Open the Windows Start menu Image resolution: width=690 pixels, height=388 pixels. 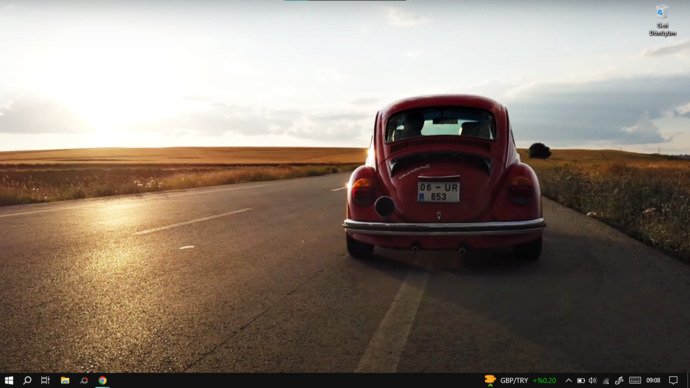click(x=9, y=381)
